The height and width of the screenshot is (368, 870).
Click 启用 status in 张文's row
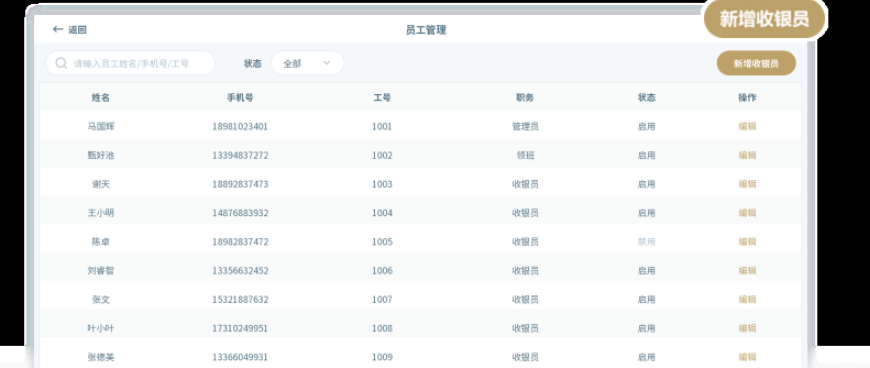coord(646,300)
